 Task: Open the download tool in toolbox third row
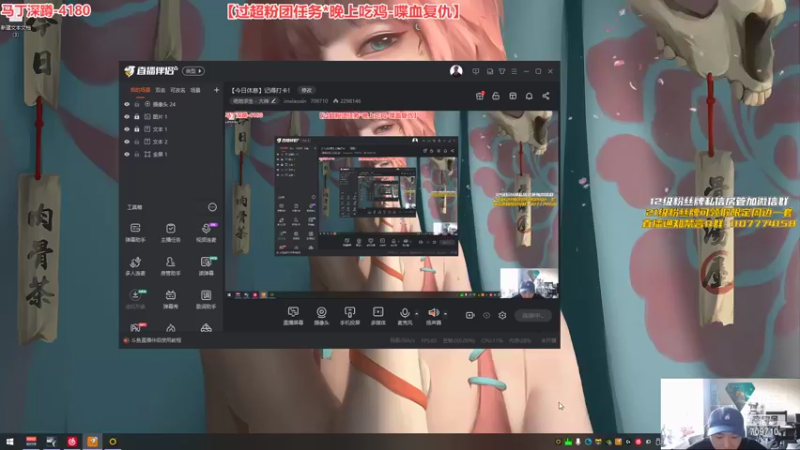(135, 299)
